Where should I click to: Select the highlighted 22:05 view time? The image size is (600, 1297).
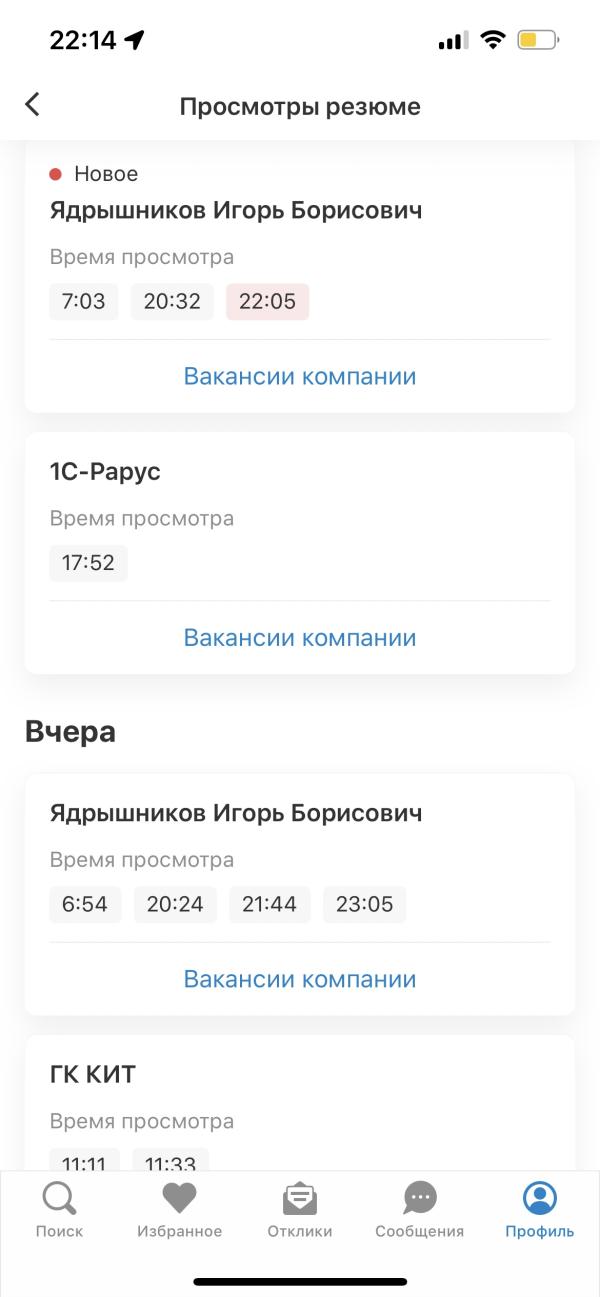click(267, 301)
